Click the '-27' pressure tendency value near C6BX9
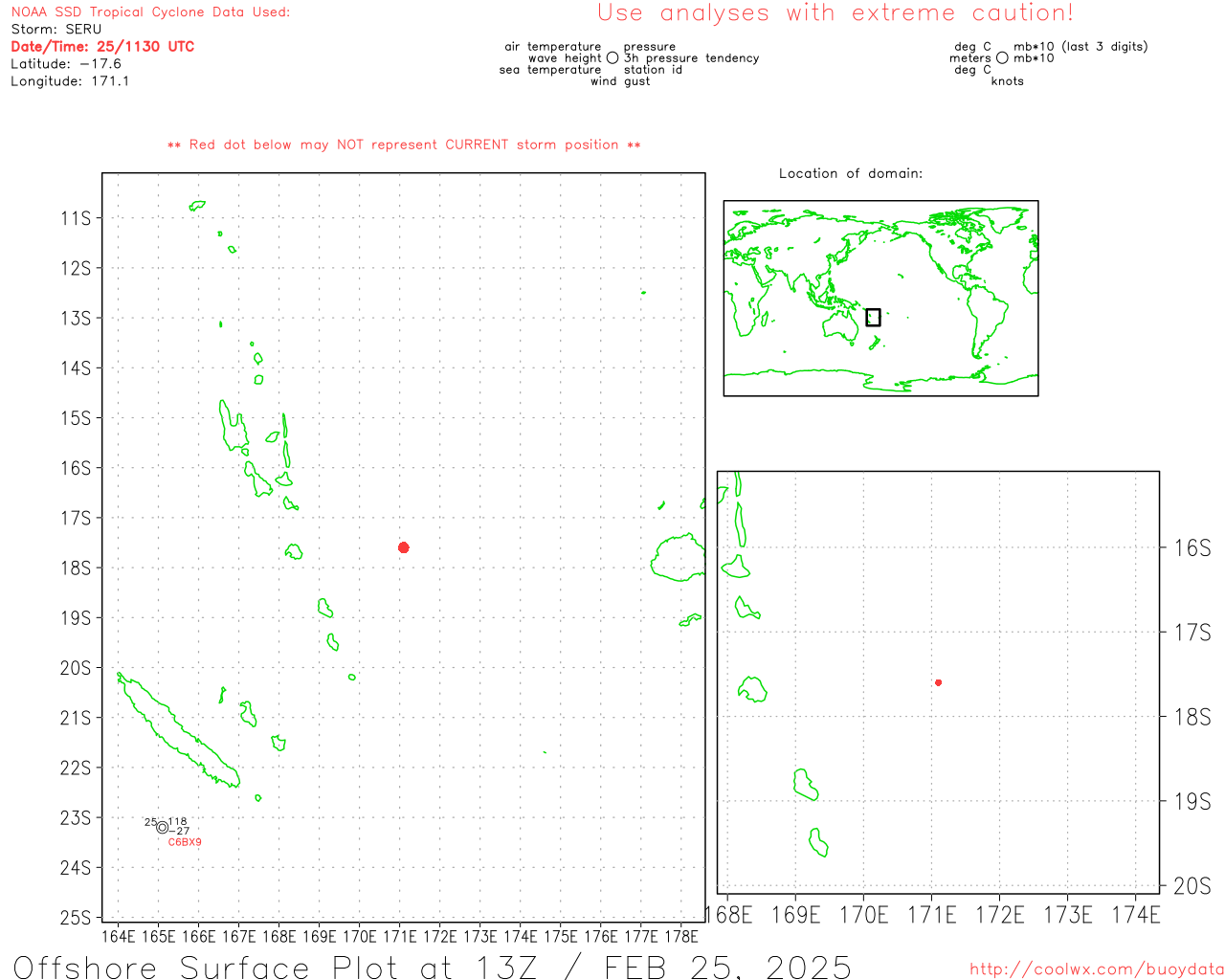Screen dimensions: 1225x980 (179, 831)
